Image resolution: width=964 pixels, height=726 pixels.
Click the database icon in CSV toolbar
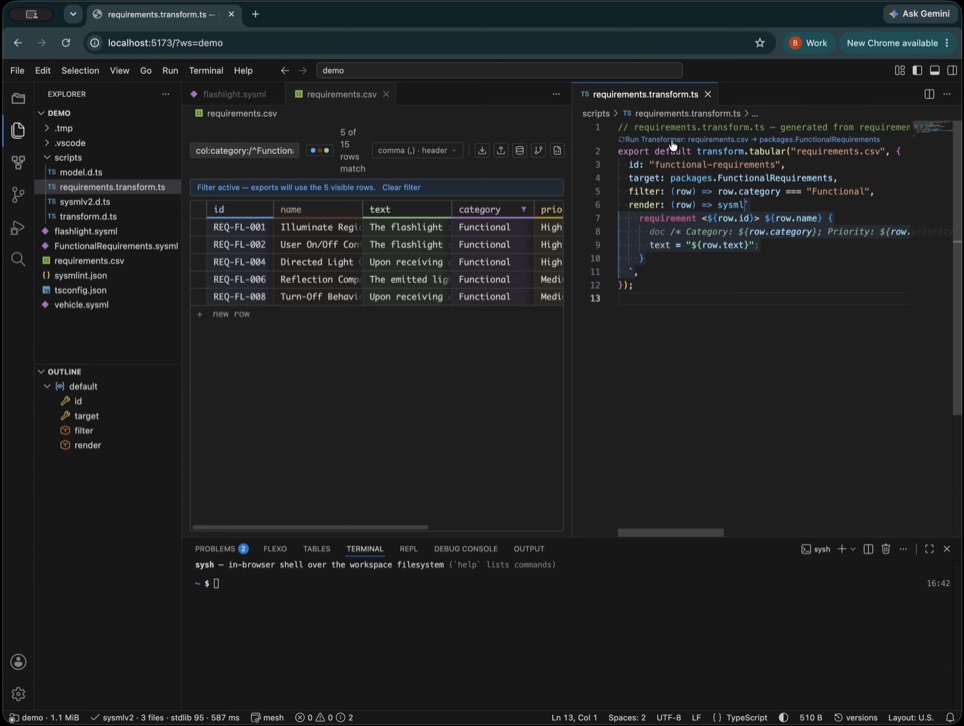pos(520,151)
